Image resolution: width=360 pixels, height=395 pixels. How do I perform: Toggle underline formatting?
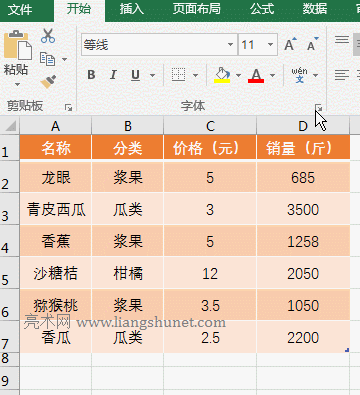click(x=135, y=75)
